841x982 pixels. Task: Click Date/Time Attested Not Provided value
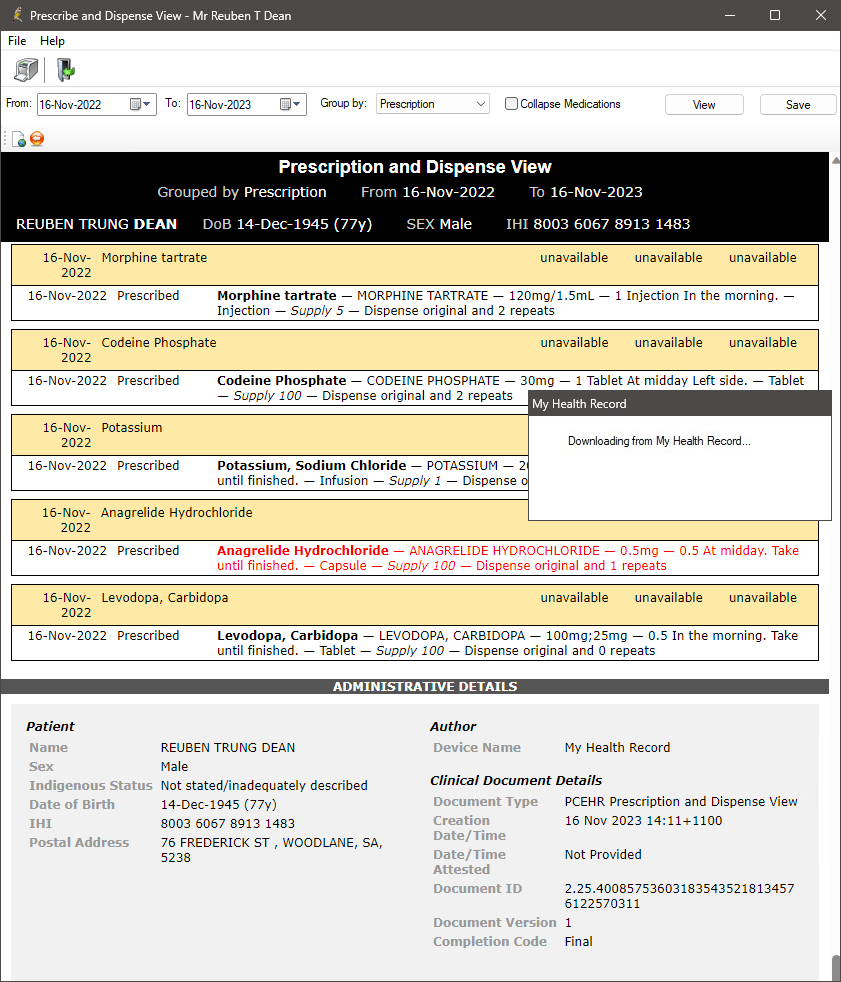[x=602, y=855]
